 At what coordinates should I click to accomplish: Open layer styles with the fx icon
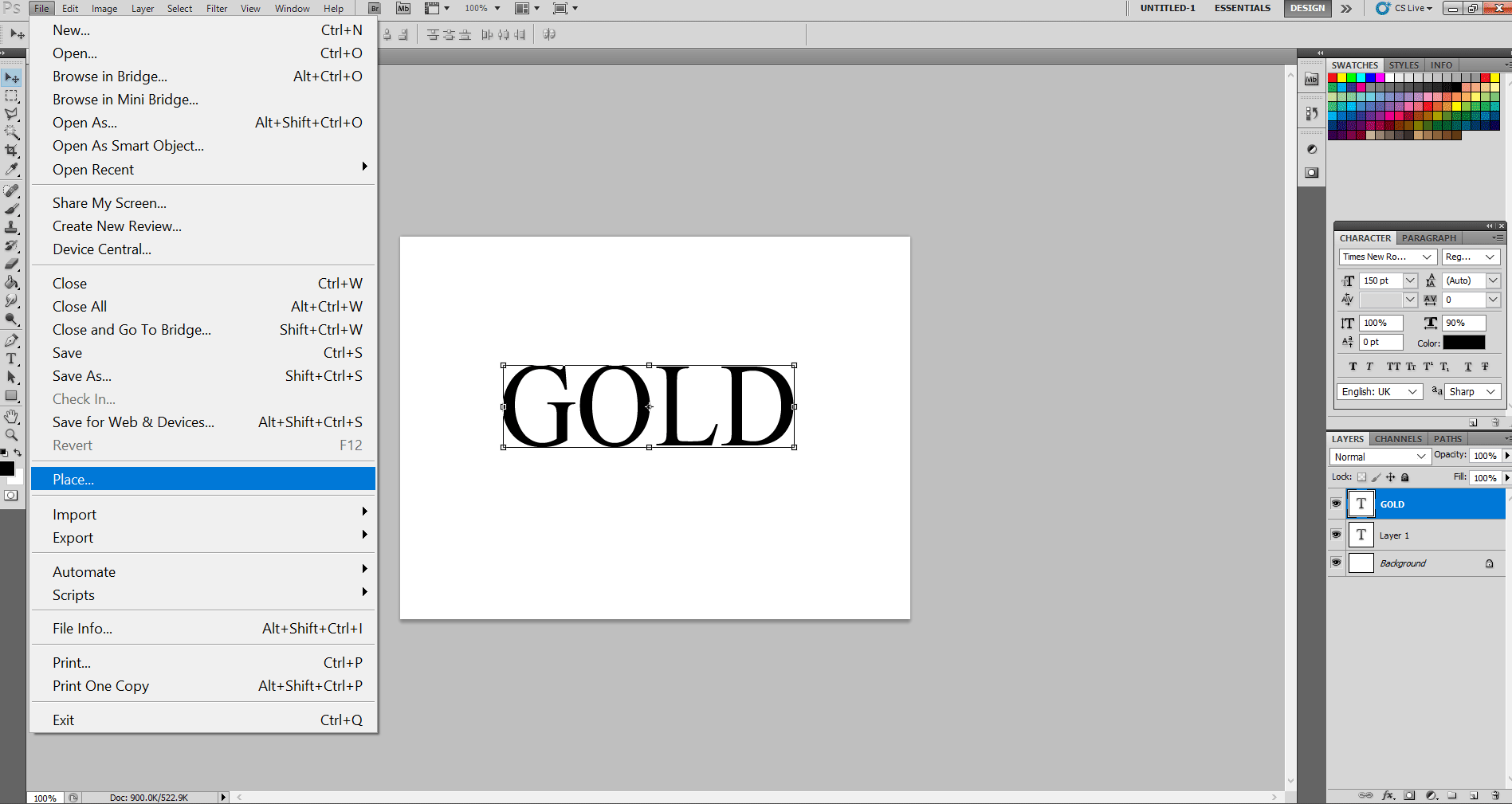pos(1388,795)
